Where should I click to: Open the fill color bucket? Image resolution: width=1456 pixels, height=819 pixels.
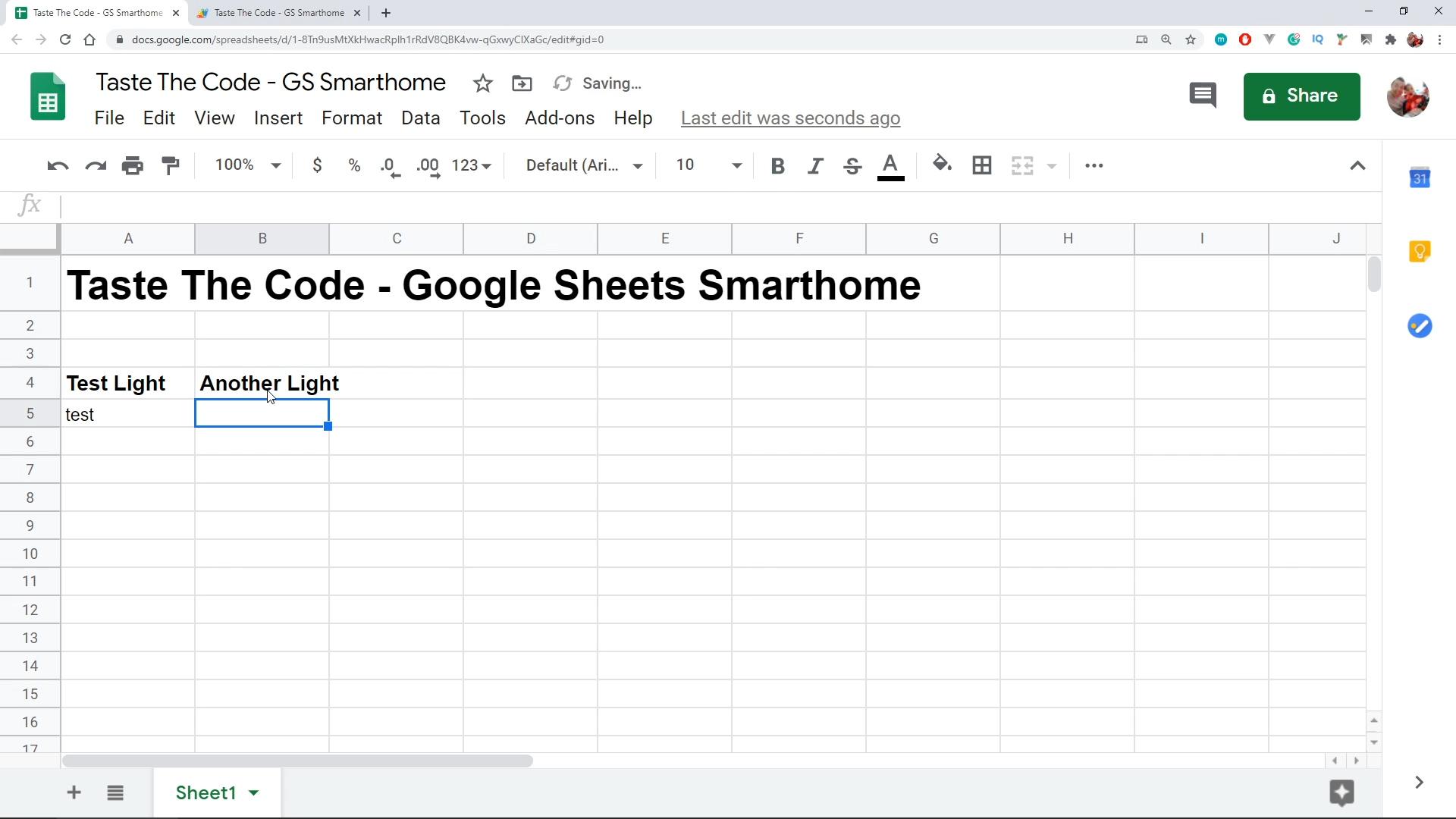[942, 165]
